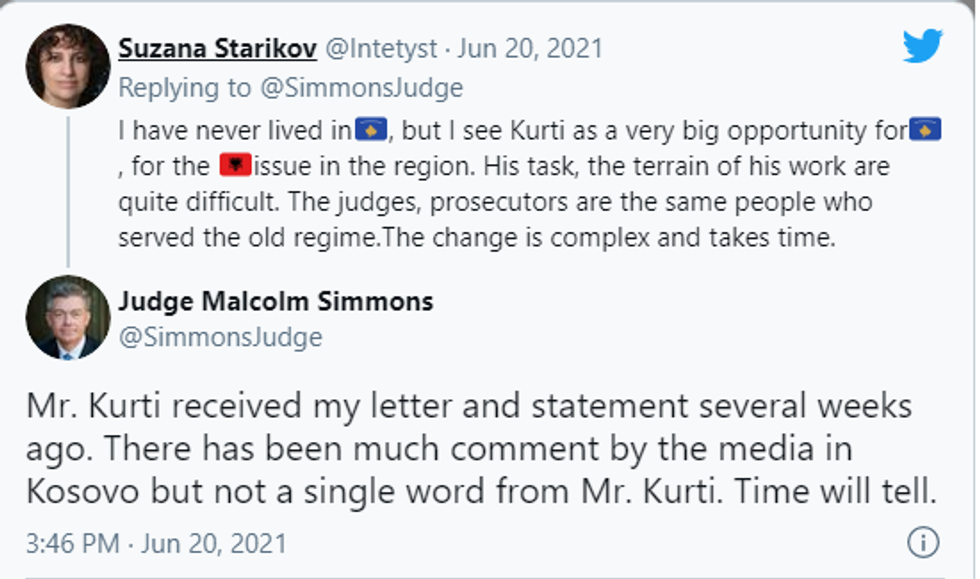Open the info circle icon
This screenshot has height=579, width=980.
pyautogui.click(x=921, y=542)
